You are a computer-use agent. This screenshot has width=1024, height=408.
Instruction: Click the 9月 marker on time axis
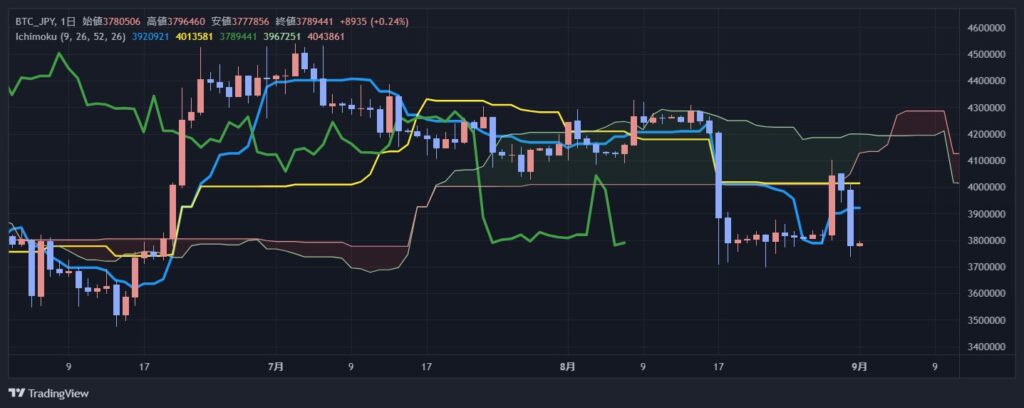(x=859, y=367)
